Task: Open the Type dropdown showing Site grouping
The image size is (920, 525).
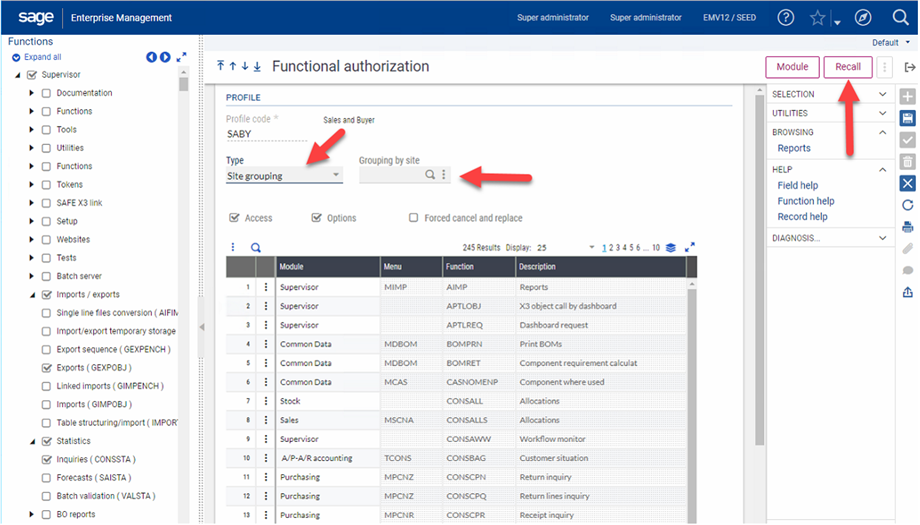Action: 284,175
